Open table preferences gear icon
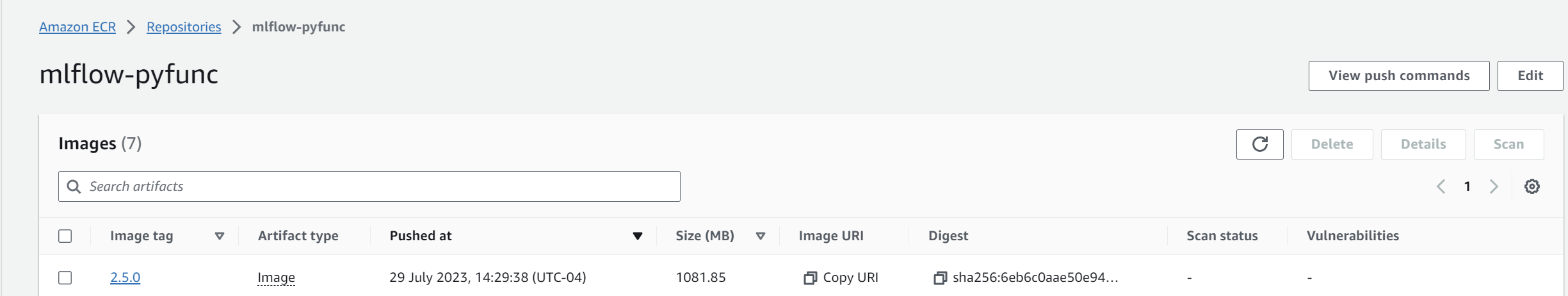 [x=1532, y=186]
